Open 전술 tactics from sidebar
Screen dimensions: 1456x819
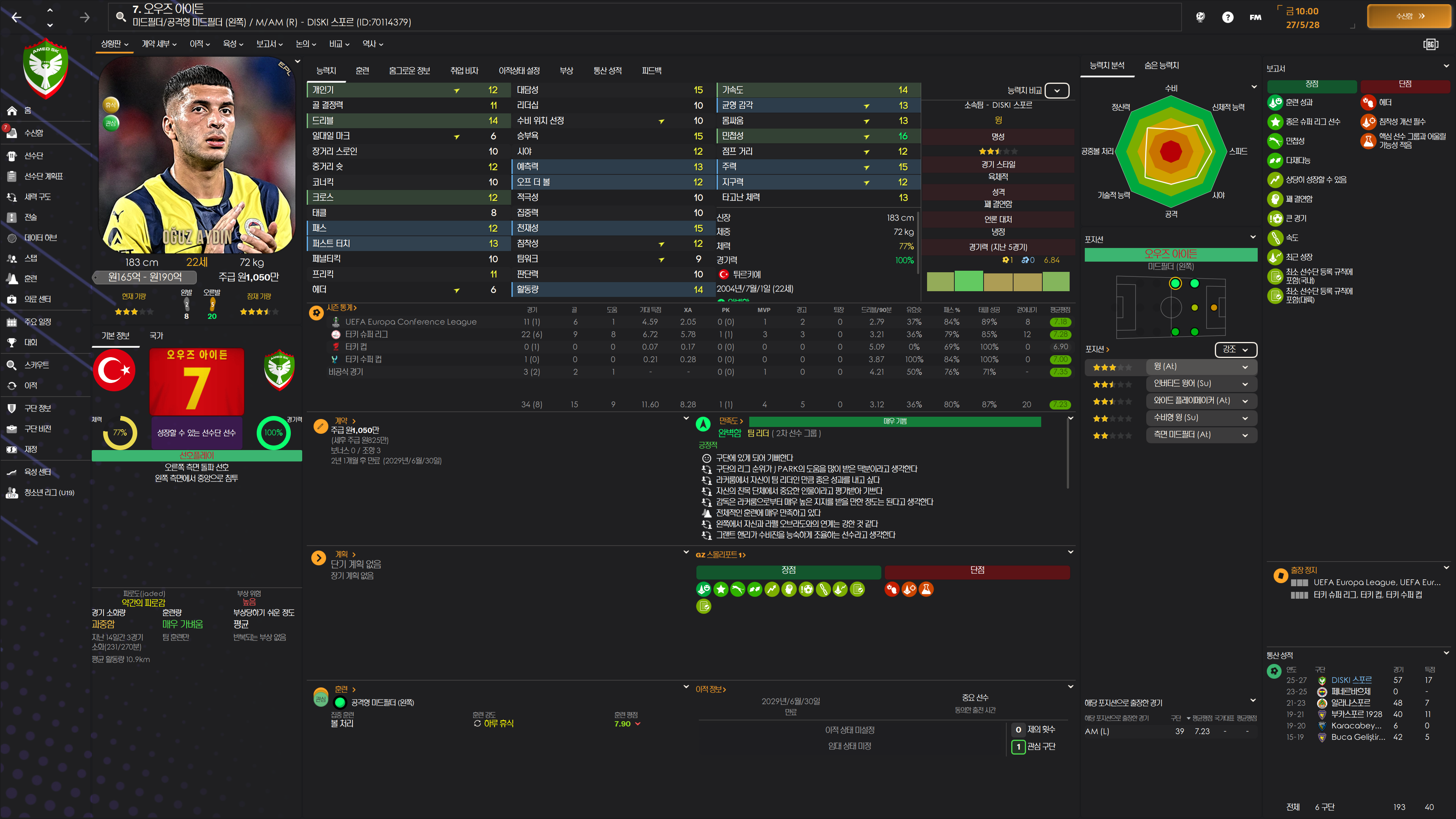(x=30, y=217)
